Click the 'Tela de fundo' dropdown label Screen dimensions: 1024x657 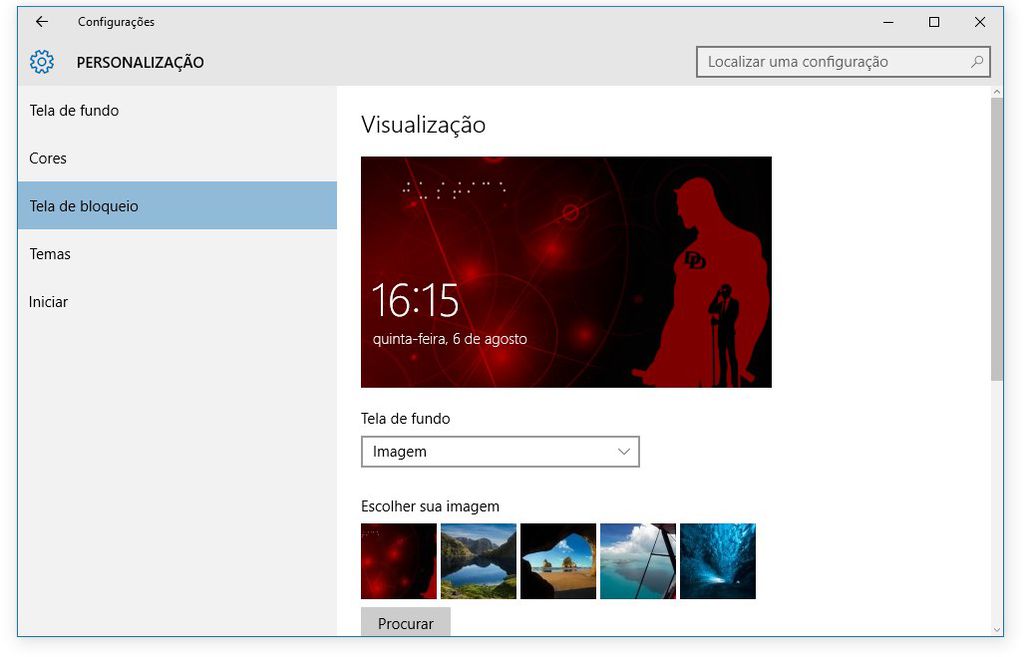[x=406, y=419]
